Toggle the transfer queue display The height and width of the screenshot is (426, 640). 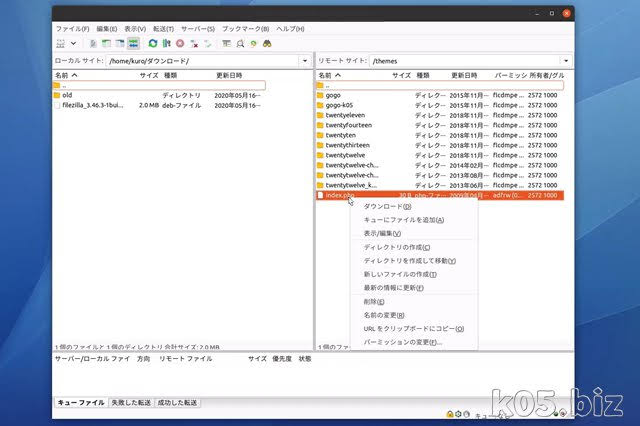tap(133, 43)
